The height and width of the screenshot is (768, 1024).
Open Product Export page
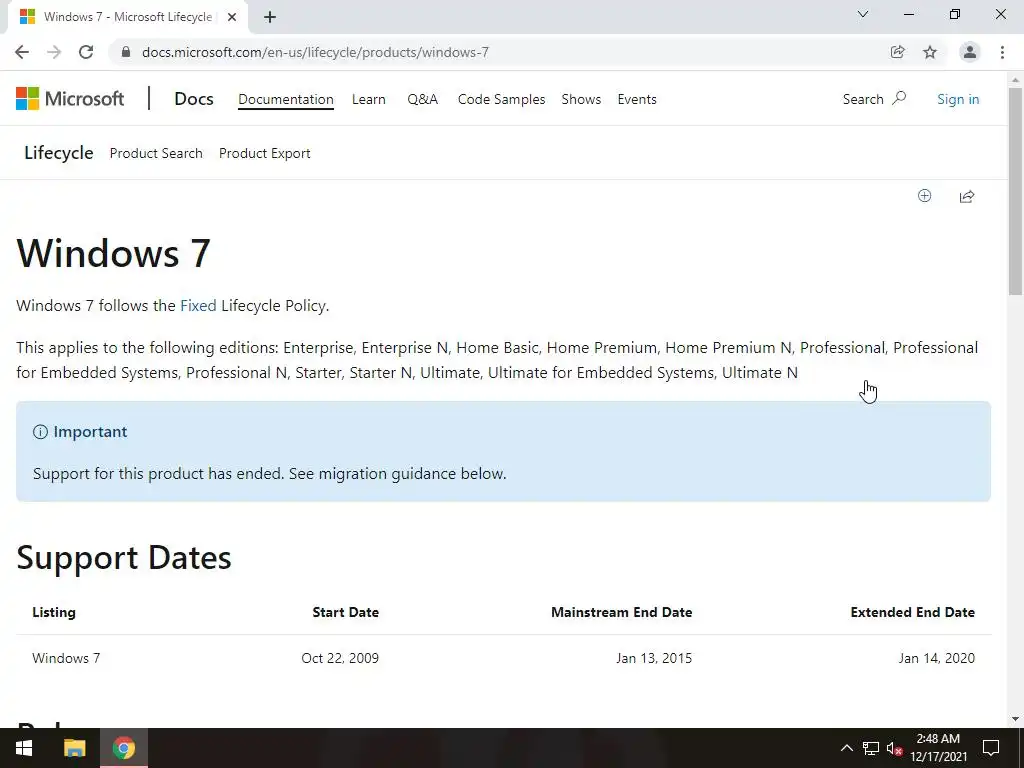click(264, 153)
